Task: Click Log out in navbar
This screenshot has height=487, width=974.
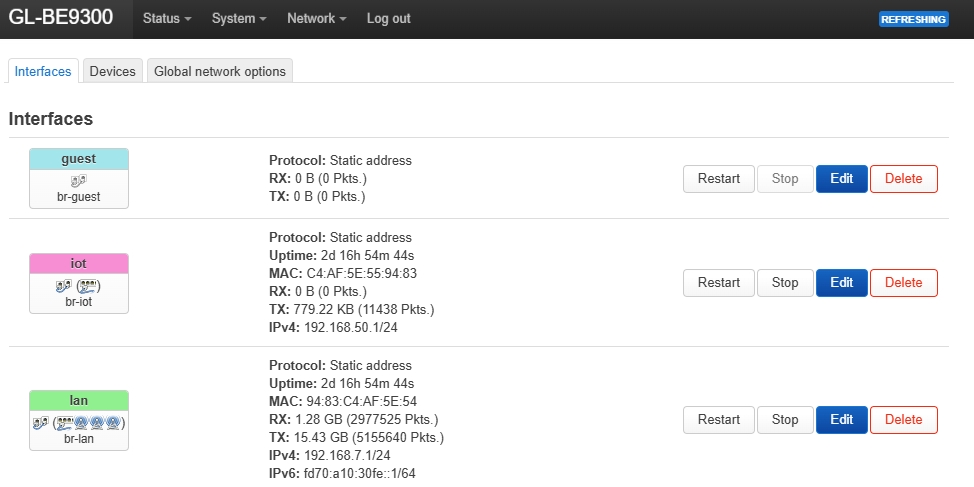Action: [388, 19]
